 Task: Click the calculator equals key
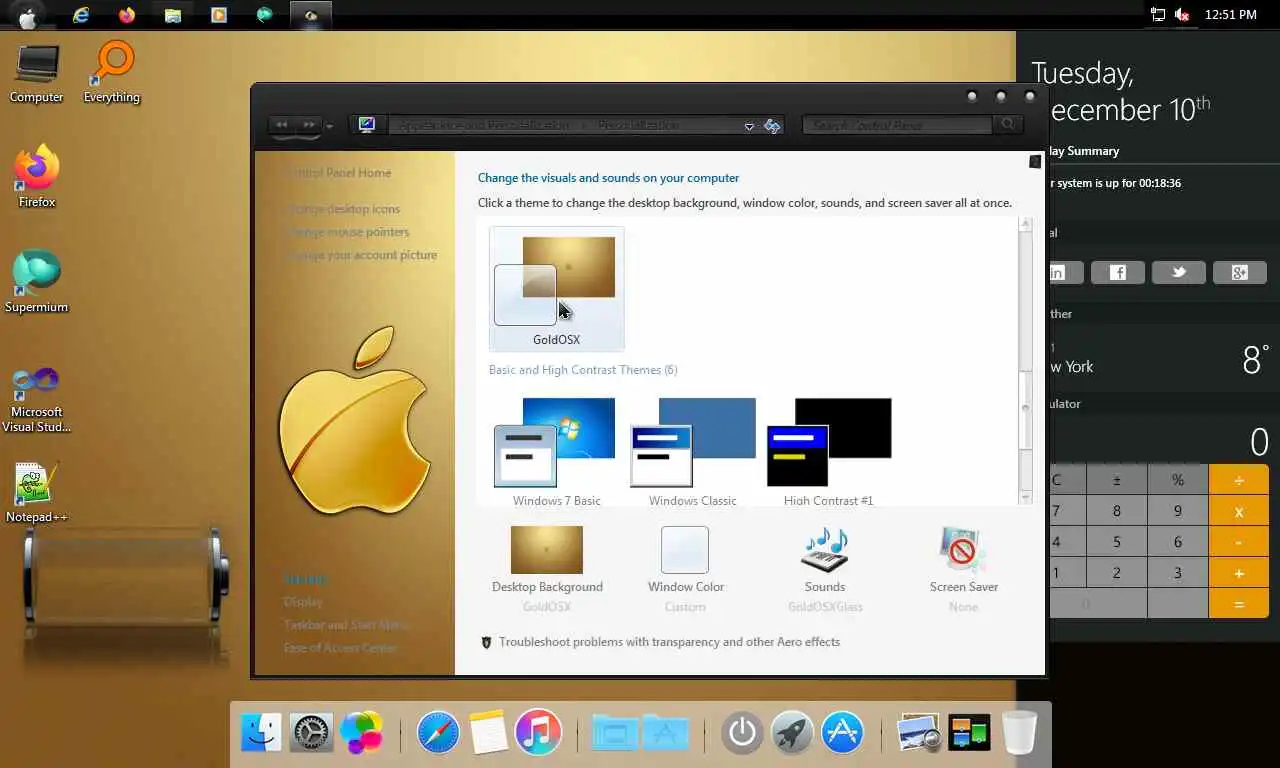[1239, 604]
